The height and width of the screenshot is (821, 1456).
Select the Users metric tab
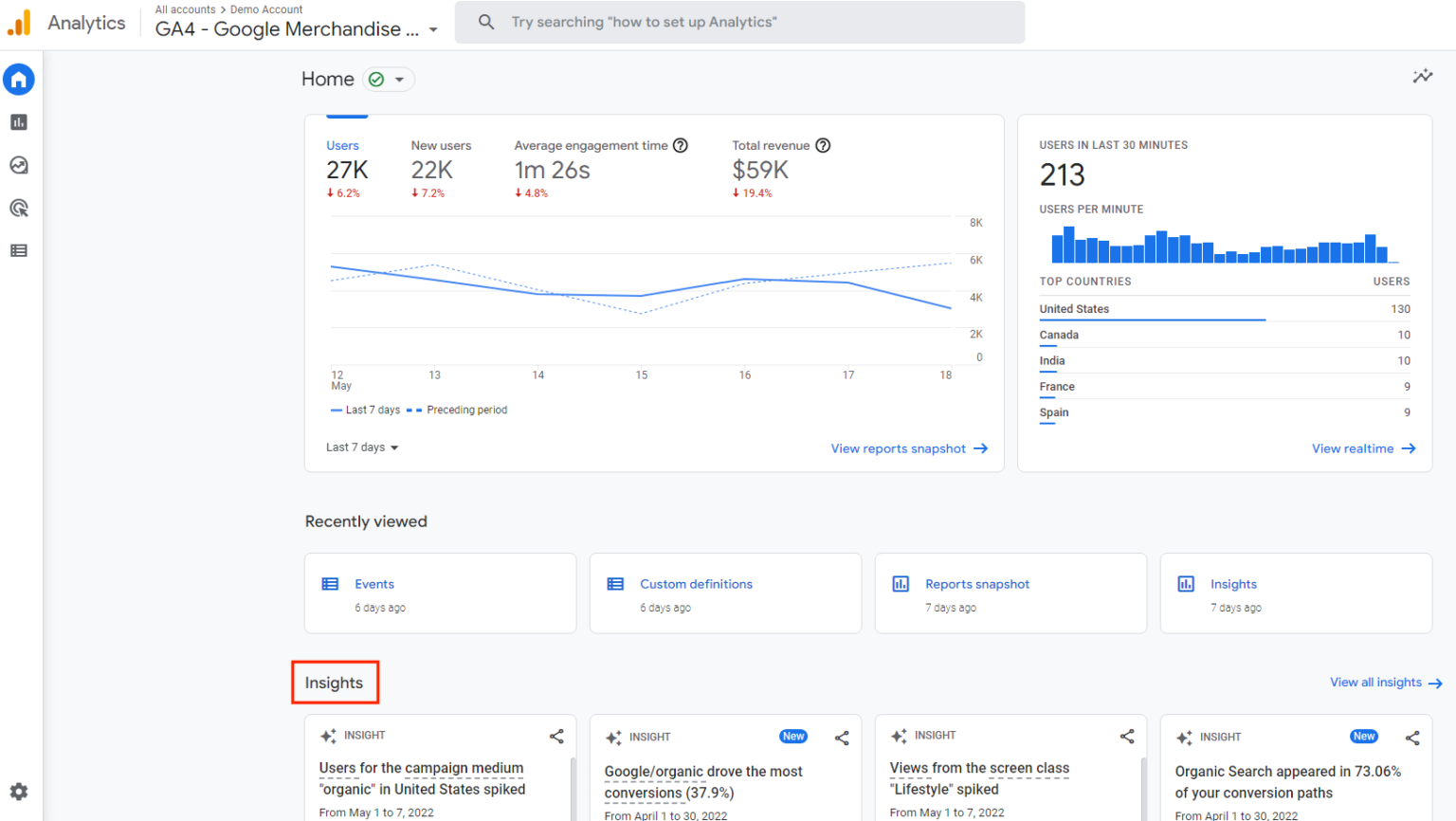346,169
